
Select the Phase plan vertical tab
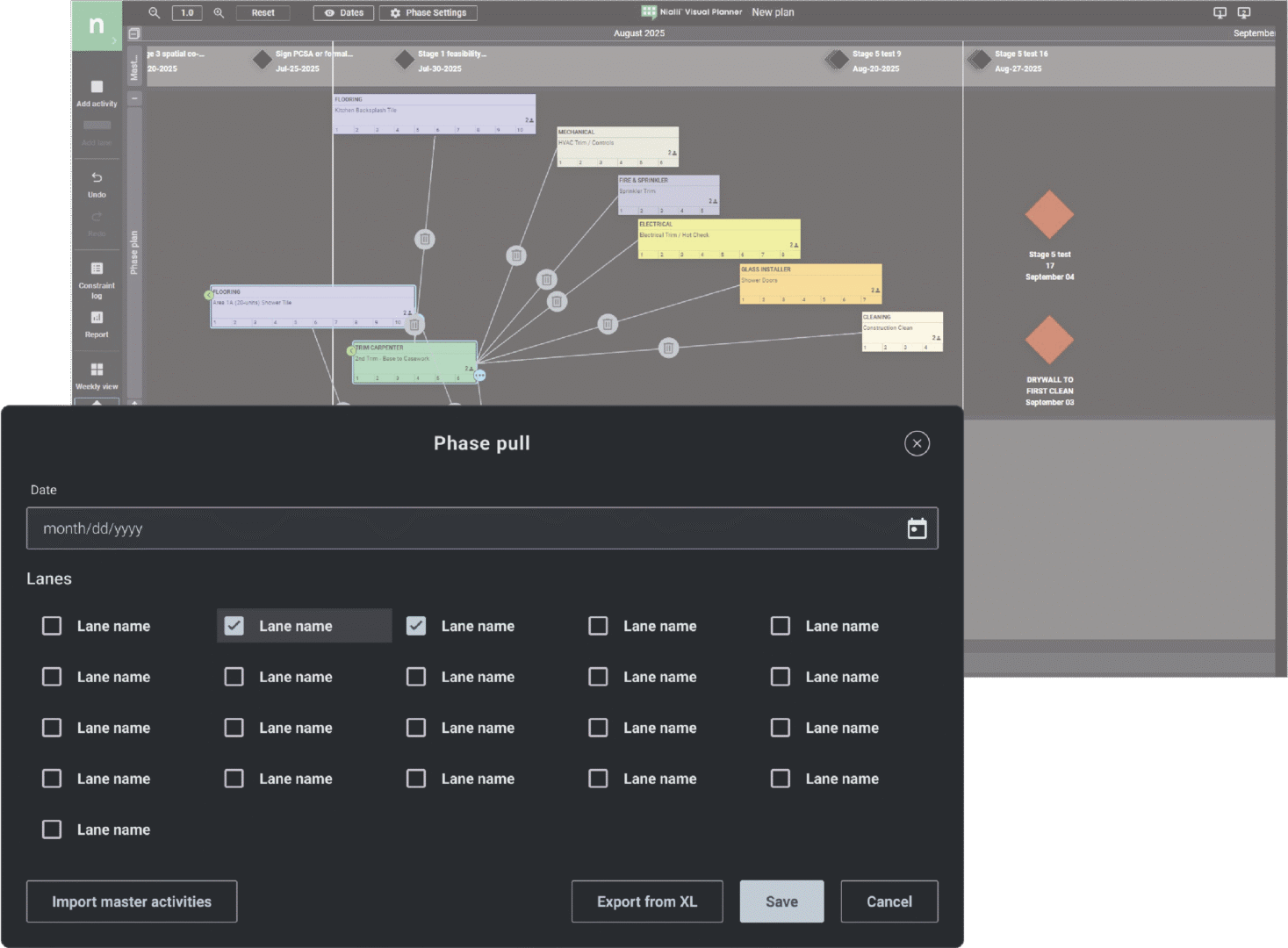click(134, 253)
